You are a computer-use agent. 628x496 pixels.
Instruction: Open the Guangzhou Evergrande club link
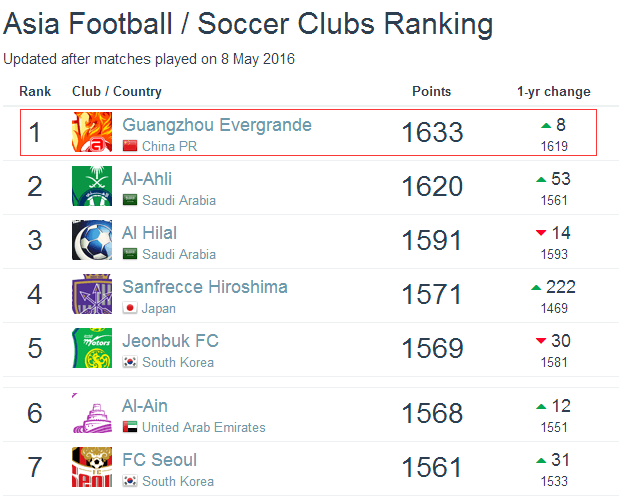[x=217, y=125]
